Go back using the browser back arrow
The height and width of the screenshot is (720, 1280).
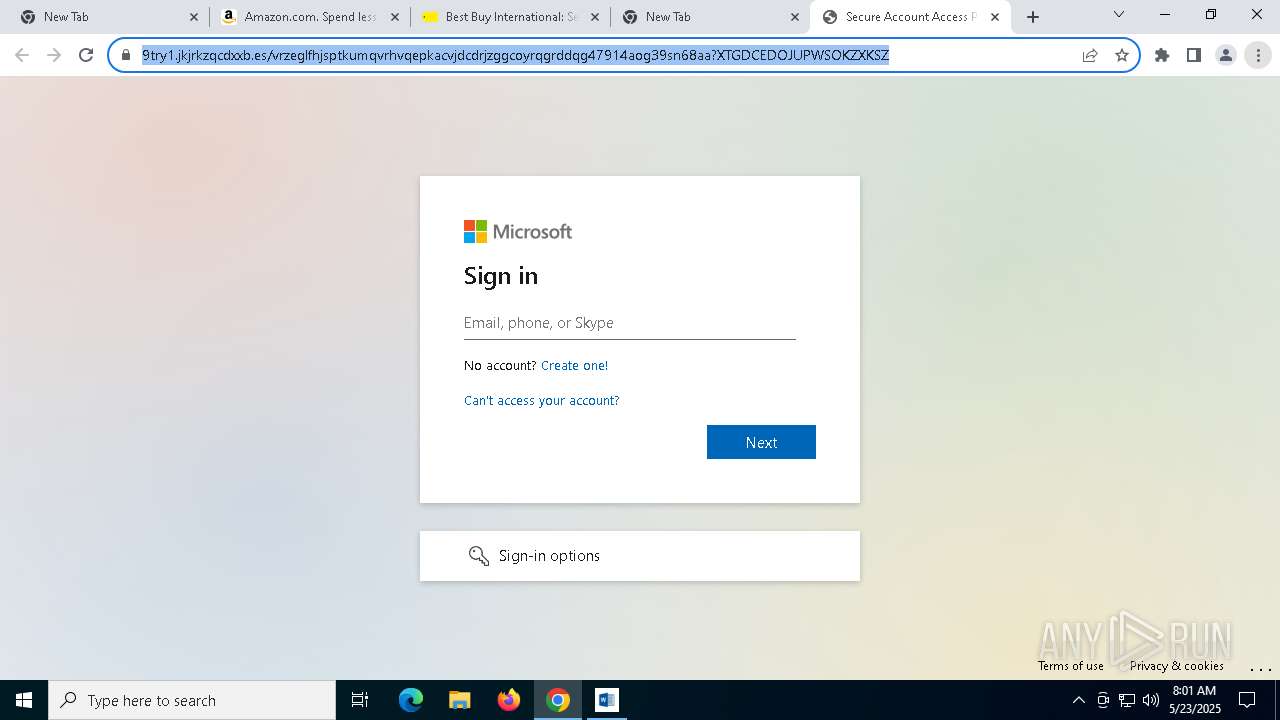tap(22, 56)
